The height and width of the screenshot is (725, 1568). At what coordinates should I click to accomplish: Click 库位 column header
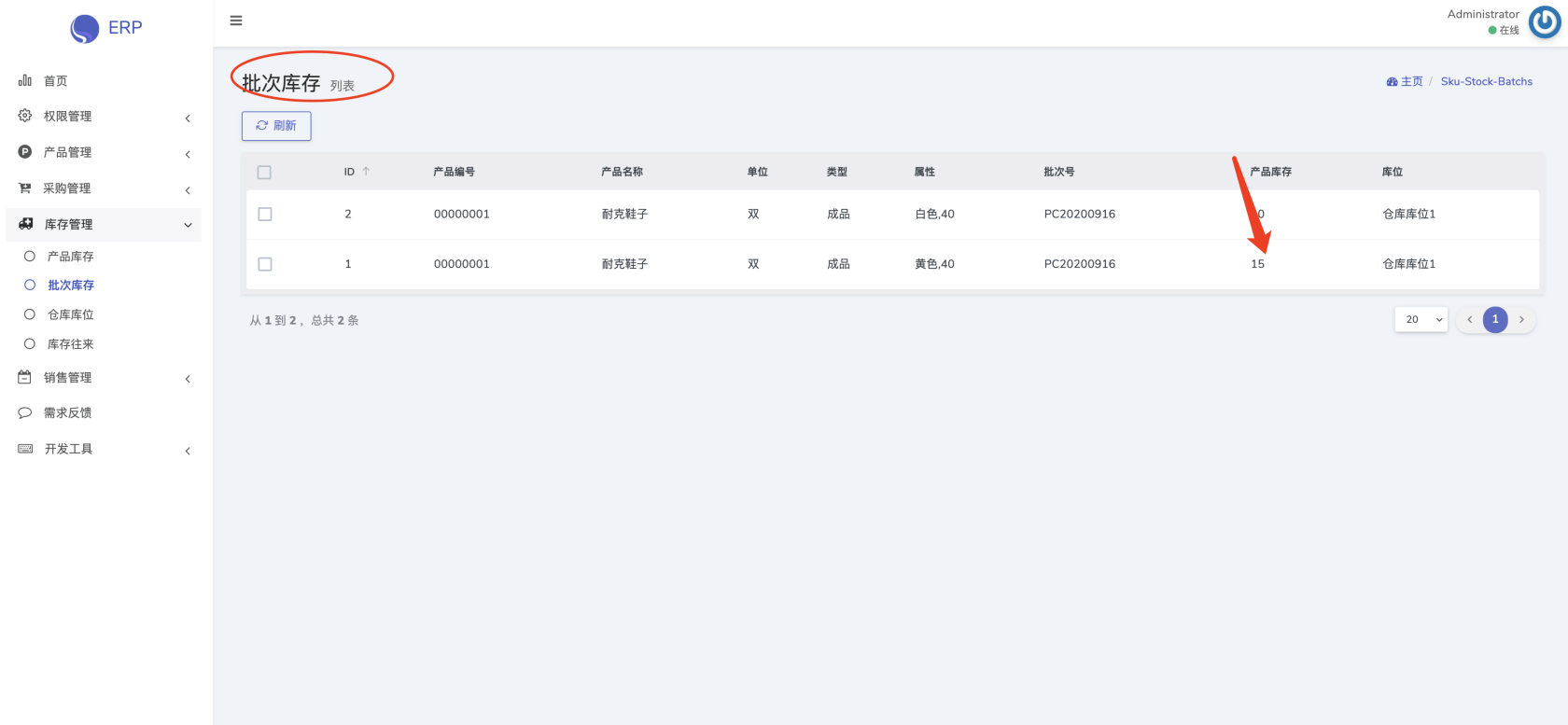point(1393,172)
